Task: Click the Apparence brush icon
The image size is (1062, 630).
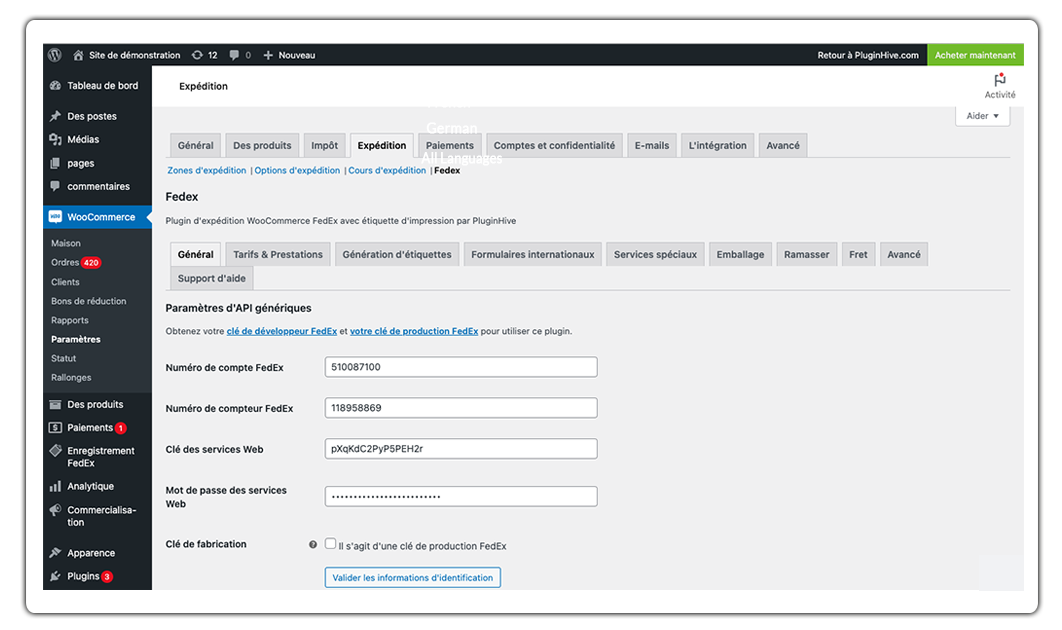Action: (x=56, y=553)
